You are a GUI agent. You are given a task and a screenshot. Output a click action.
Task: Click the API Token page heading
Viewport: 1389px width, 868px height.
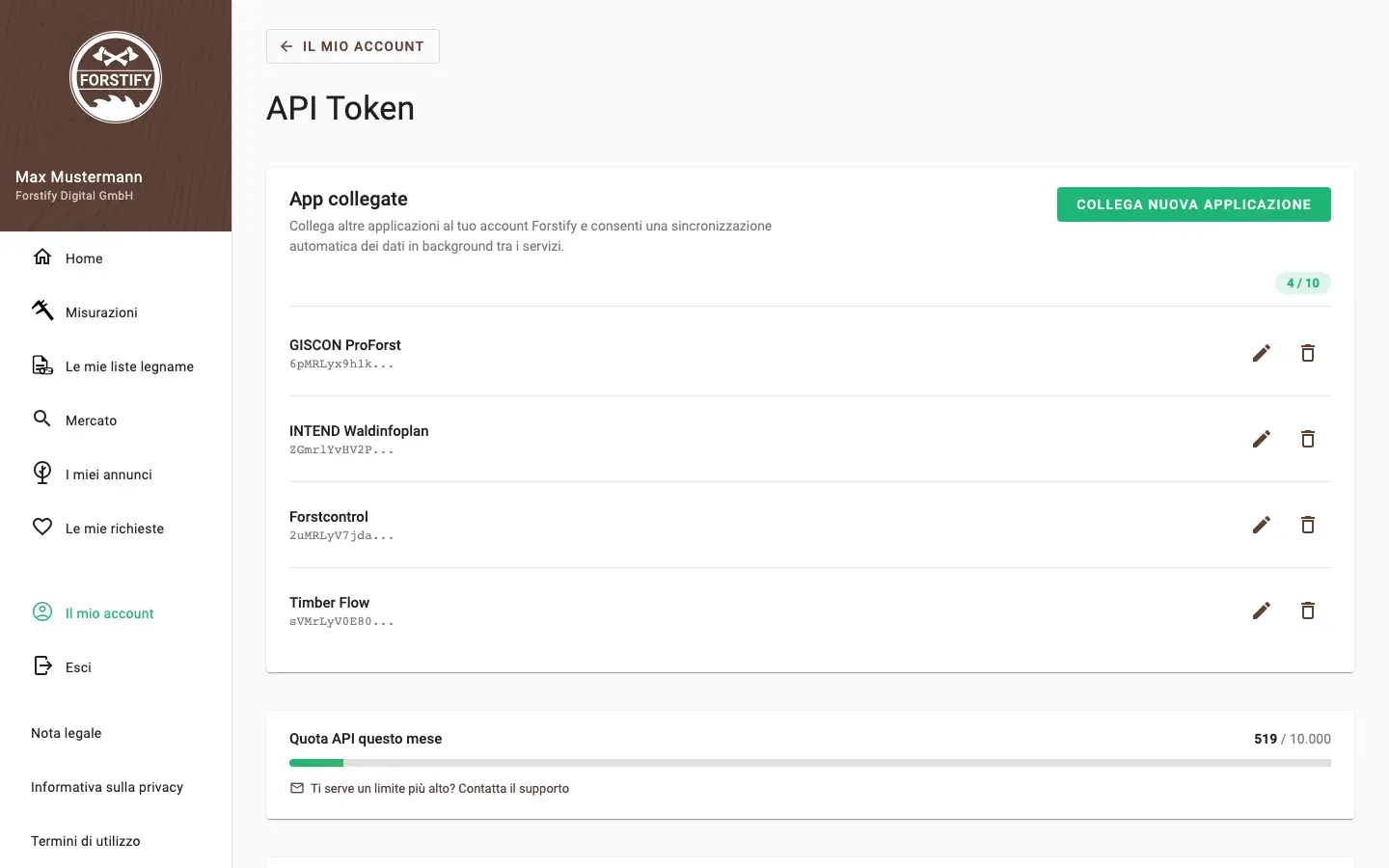point(340,108)
